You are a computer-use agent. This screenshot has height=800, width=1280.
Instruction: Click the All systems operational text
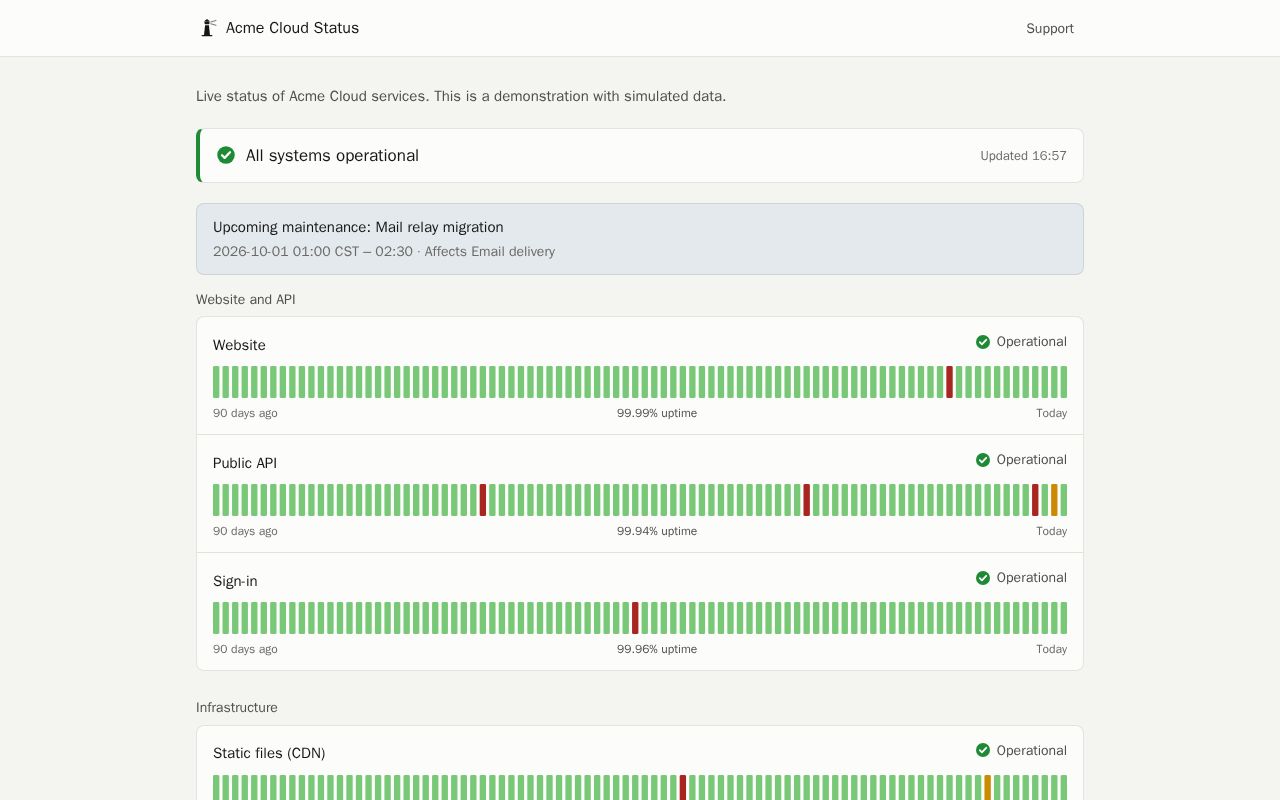click(x=332, y=155)
